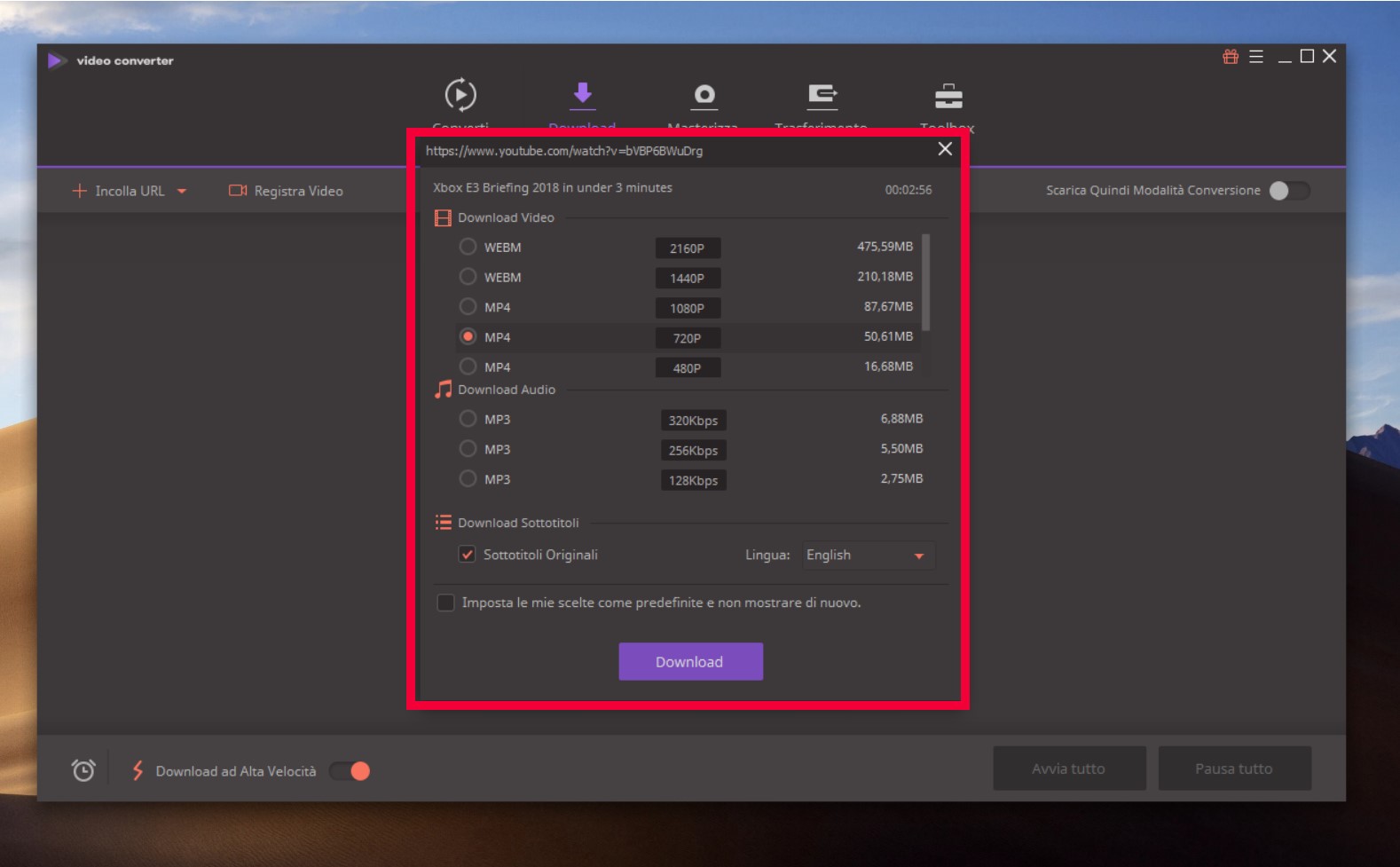Click the Incolla URL button

pos(119,191)
